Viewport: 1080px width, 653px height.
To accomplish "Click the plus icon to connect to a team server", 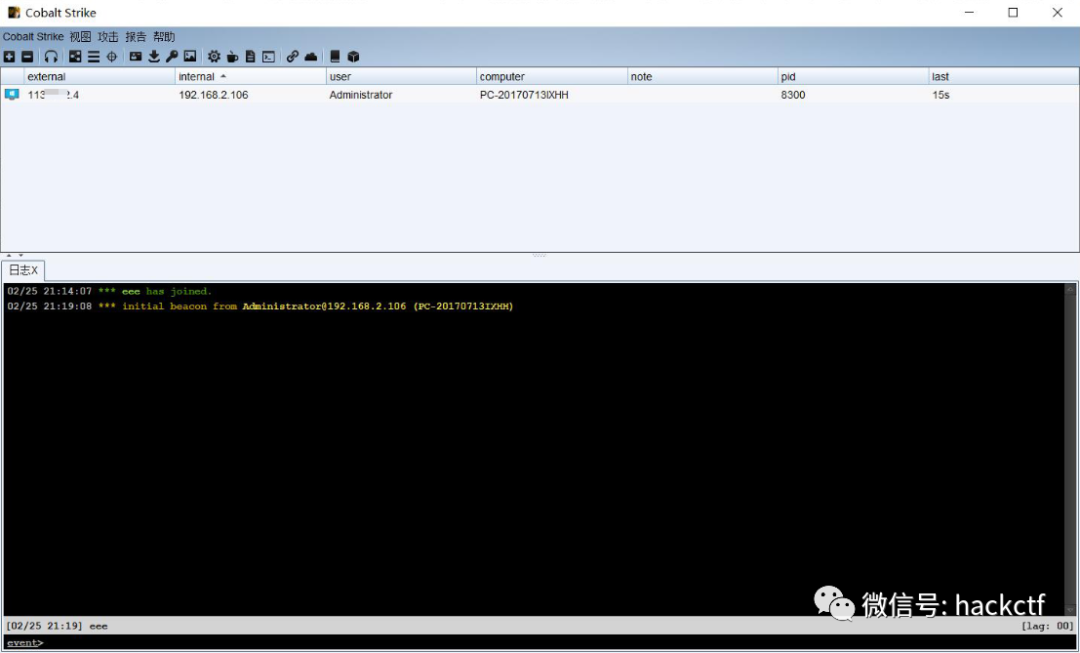I will pos(9,57).
